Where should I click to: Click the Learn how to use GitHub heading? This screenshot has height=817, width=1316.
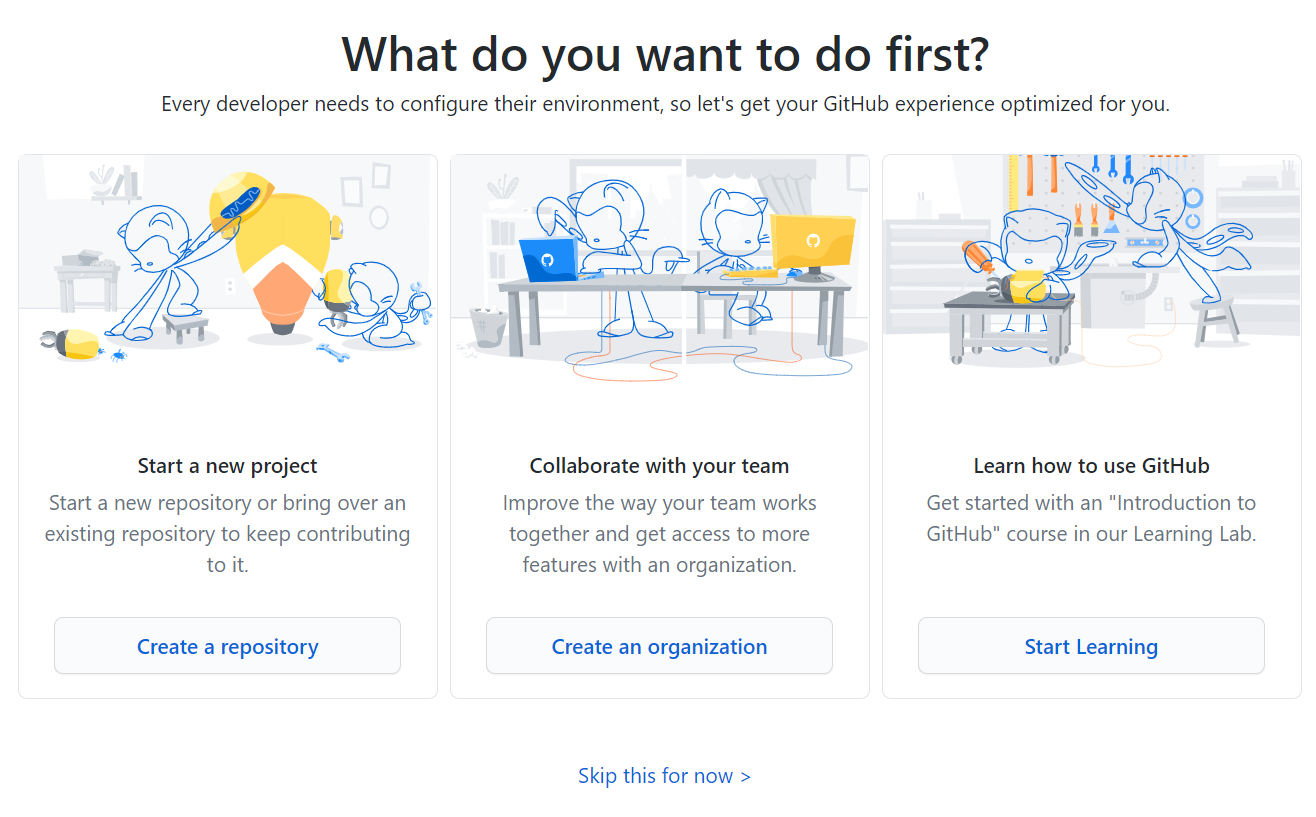[x=1091, y=465]
